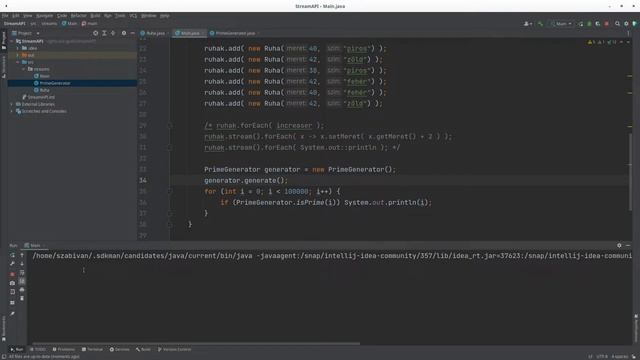640x360 pixels.
Task: Open the VCS menu
Action: (x=133, y=16)
